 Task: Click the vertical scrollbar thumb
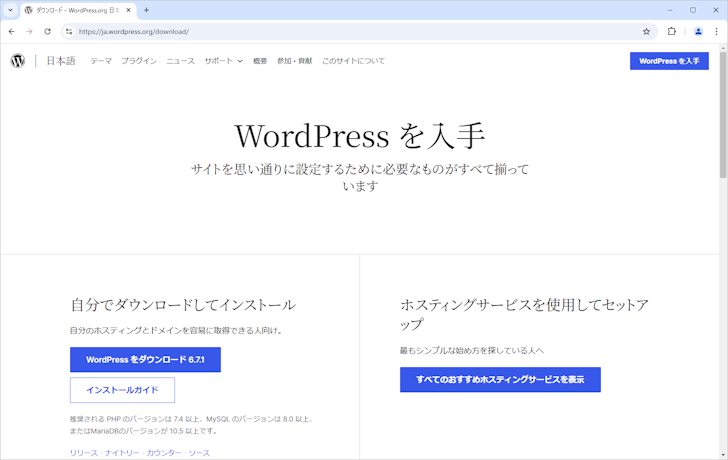pos(723,115)
